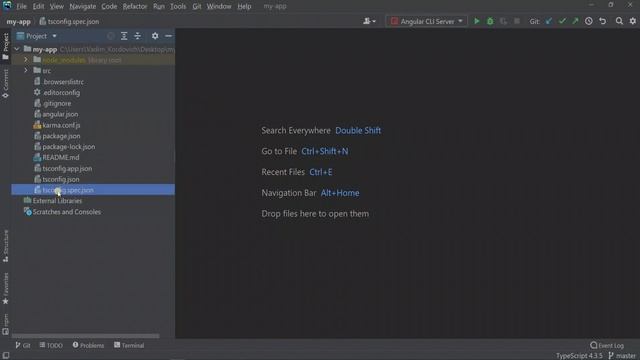Expand the src folder
The width and height of the screenshot is (640, 360).
[x=26, y=71]
